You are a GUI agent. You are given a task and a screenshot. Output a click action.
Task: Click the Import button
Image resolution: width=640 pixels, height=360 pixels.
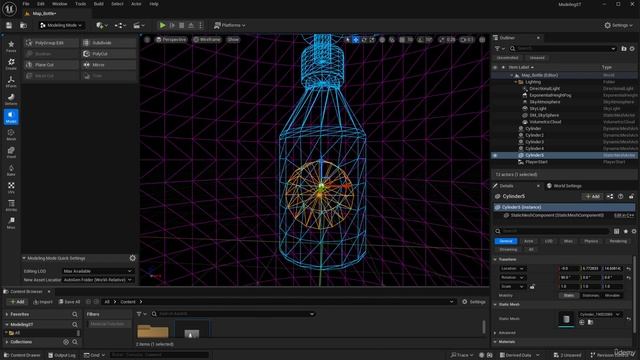(x=43, y=302)
